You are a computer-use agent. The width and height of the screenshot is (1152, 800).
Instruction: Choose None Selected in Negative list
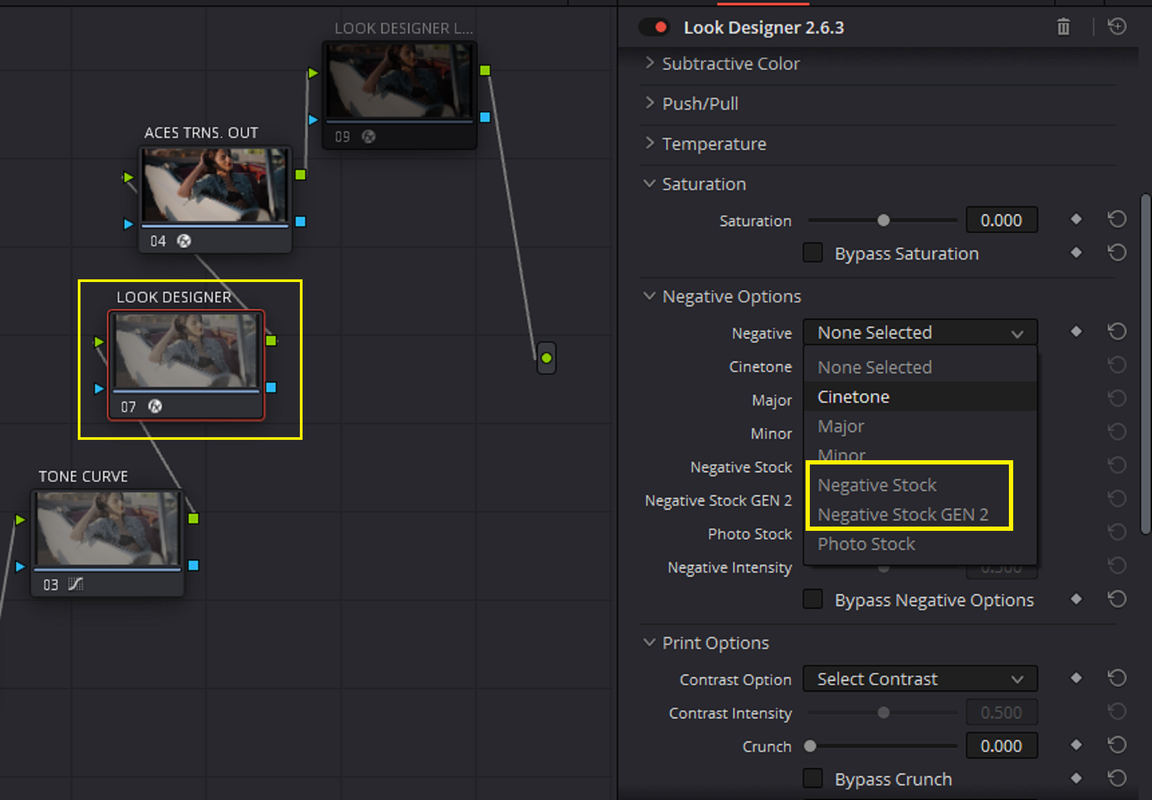[920, 367]
